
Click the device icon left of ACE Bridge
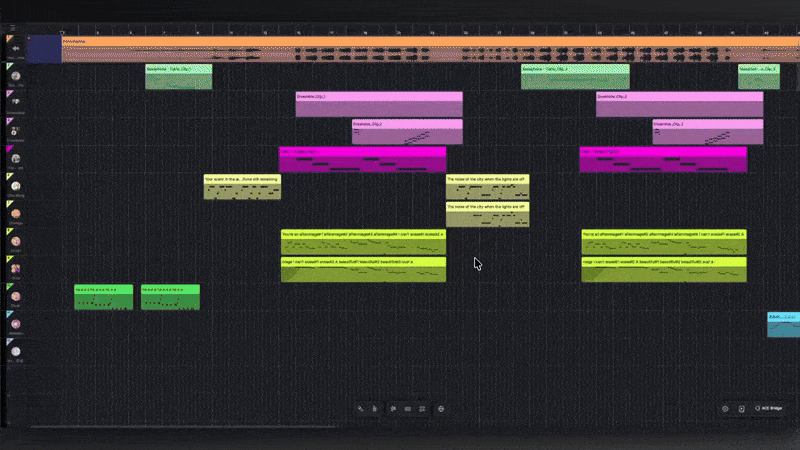pyautogui.click(x=741, y=408)
